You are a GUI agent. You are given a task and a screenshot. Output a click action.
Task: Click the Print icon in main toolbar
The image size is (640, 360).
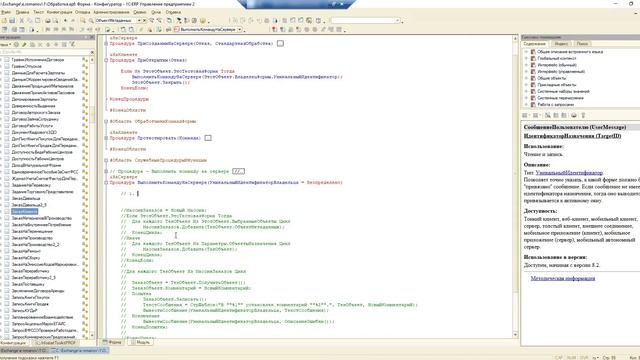tap(47, 20)
